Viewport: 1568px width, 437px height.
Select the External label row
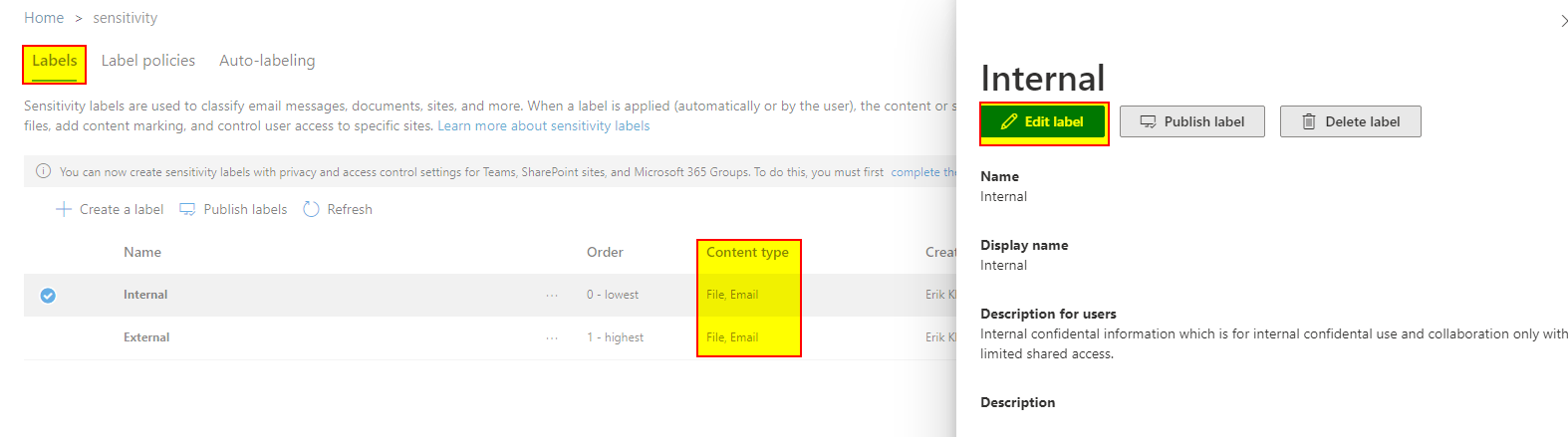pos(146,337)
